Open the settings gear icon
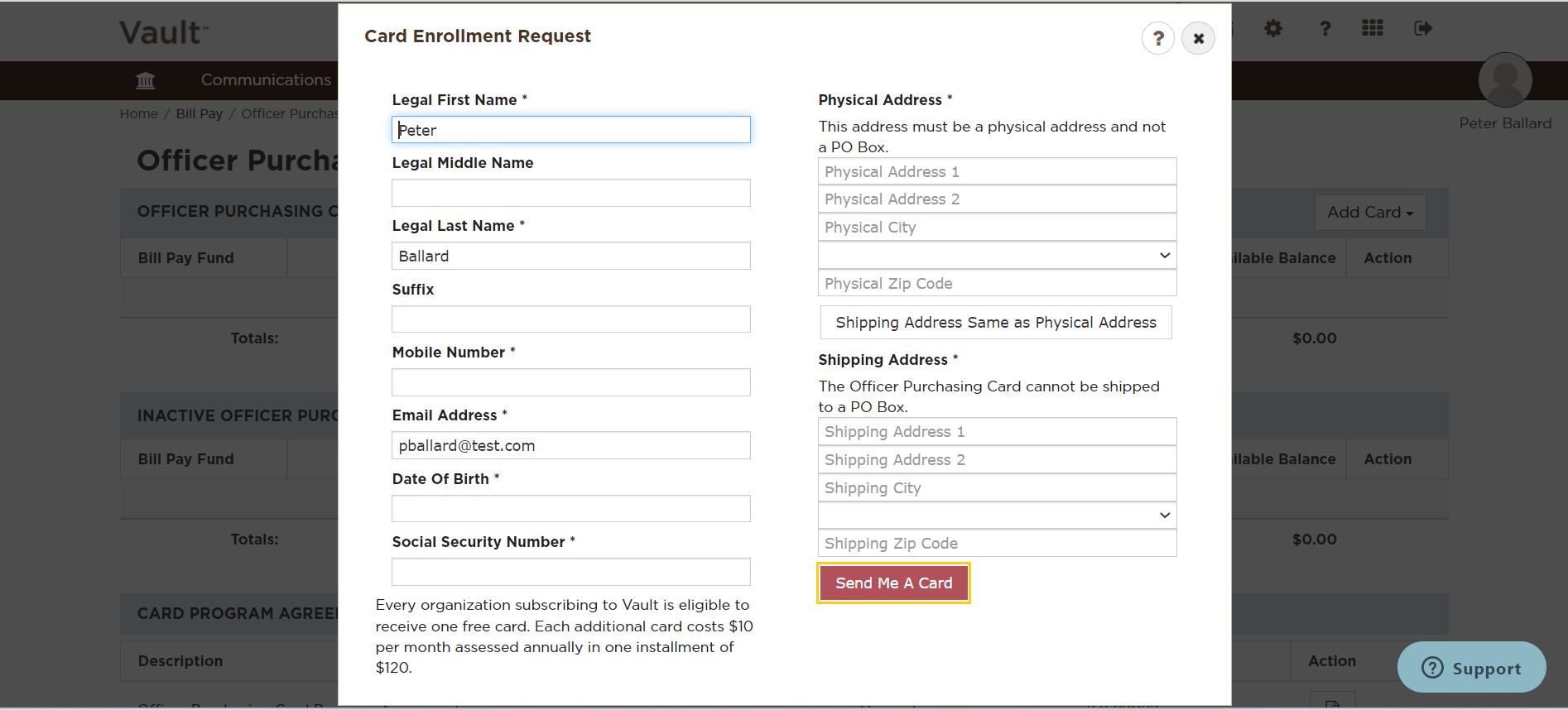The image size is (1568, 710). pyautogui.click(x=1273, y=29)
